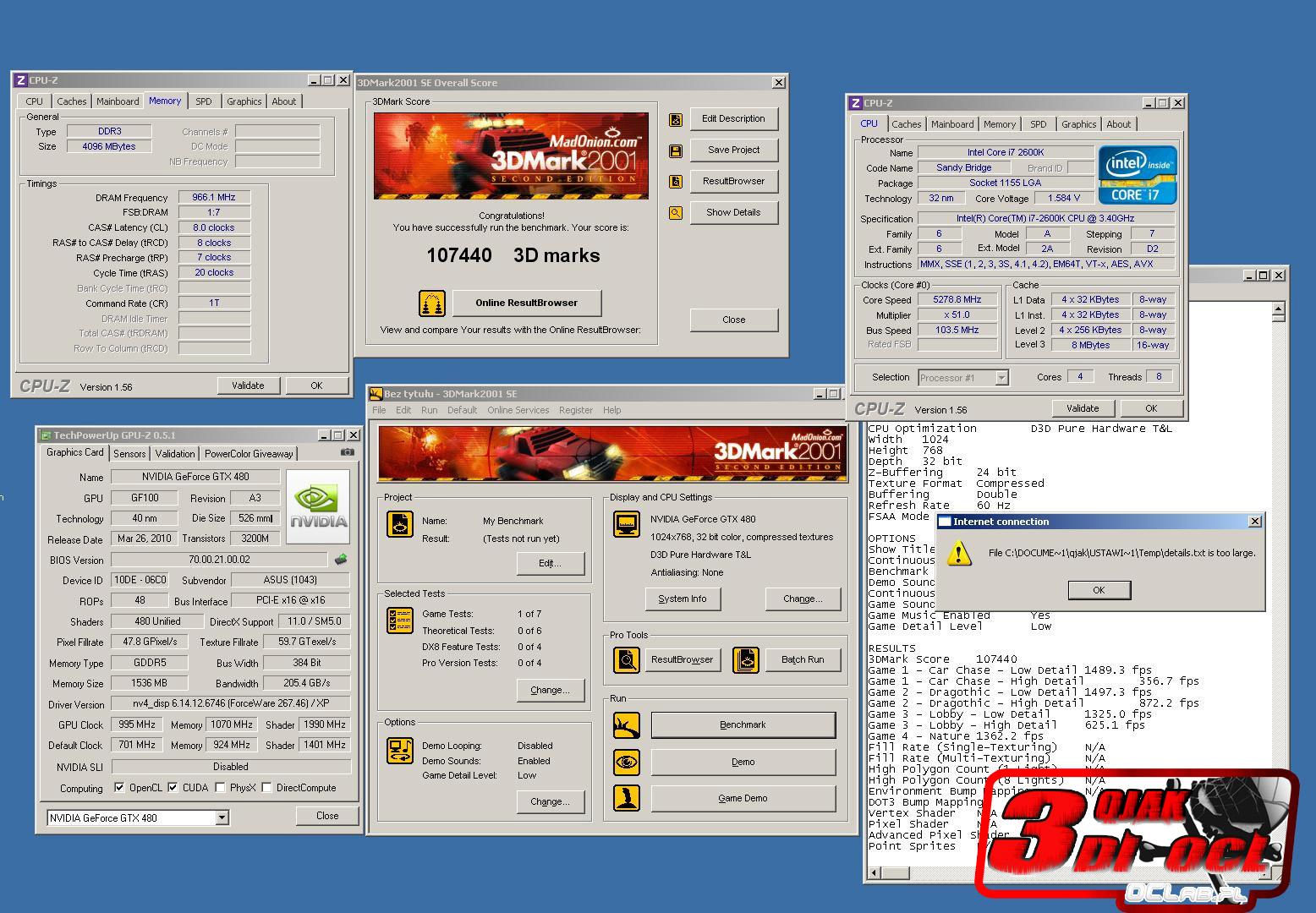
Task: Click the Options settings icon in 3DMark2001
Action: [x=400, y=750]
